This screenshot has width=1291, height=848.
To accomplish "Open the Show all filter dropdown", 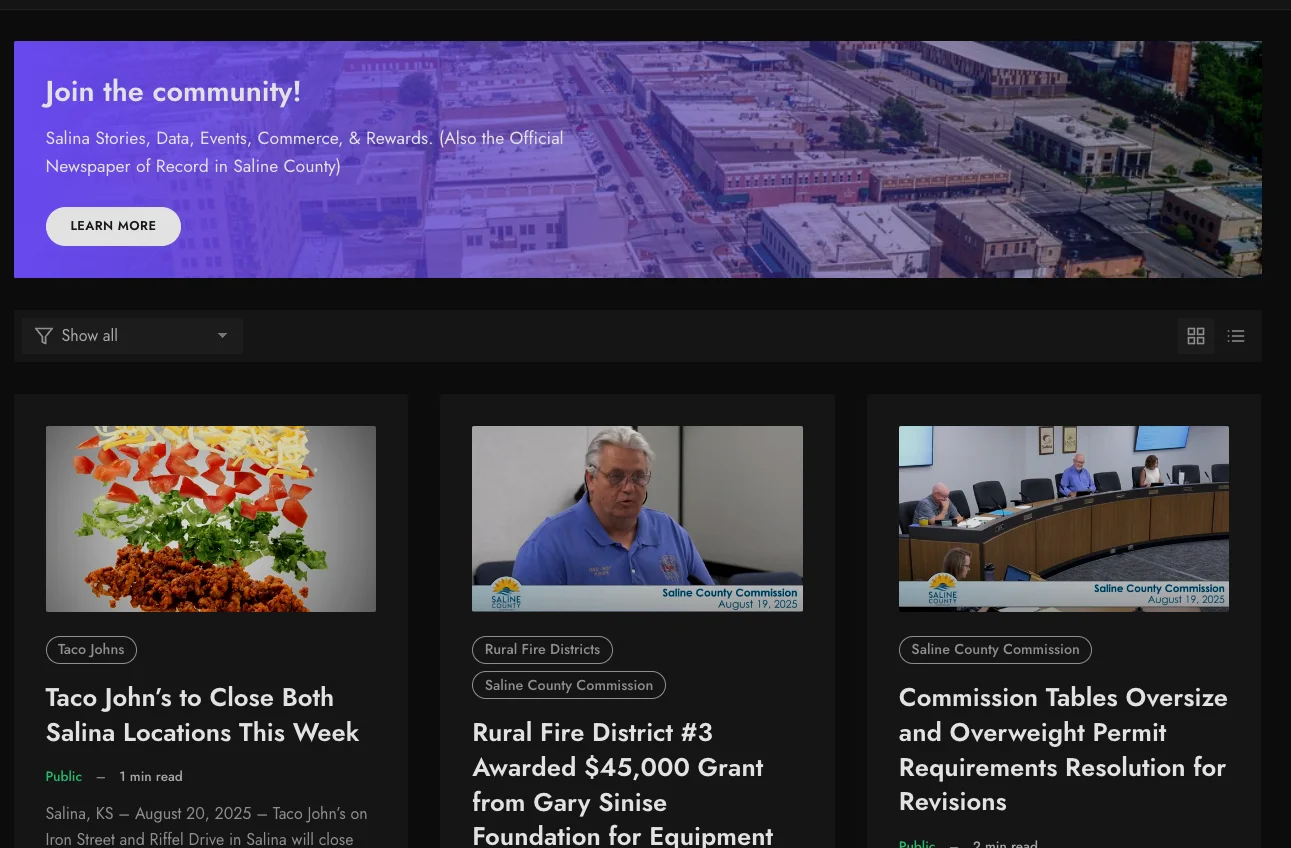I will pos(132,336).
